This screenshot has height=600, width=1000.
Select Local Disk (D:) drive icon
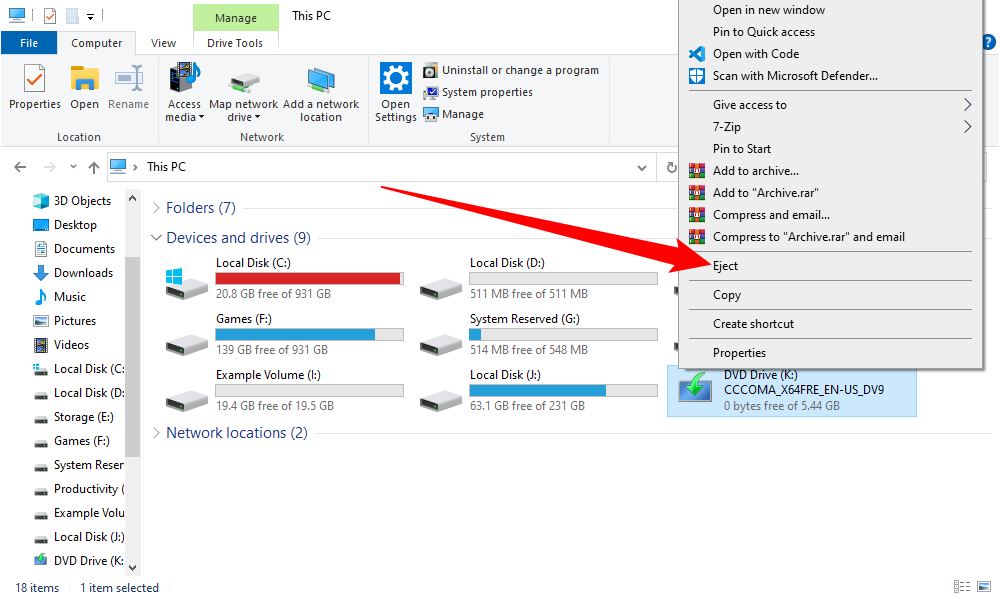(x=441, y=289)
